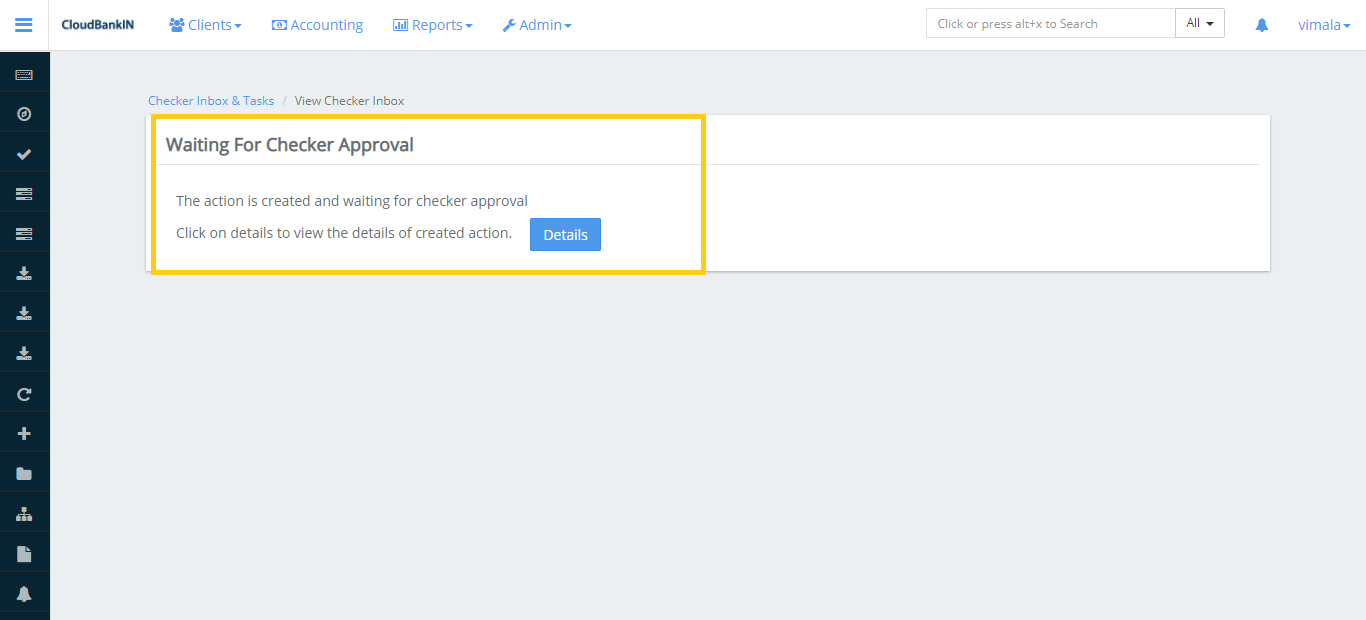
Task: Open the vimala user account menu
Action: [x=1323, y=24]
